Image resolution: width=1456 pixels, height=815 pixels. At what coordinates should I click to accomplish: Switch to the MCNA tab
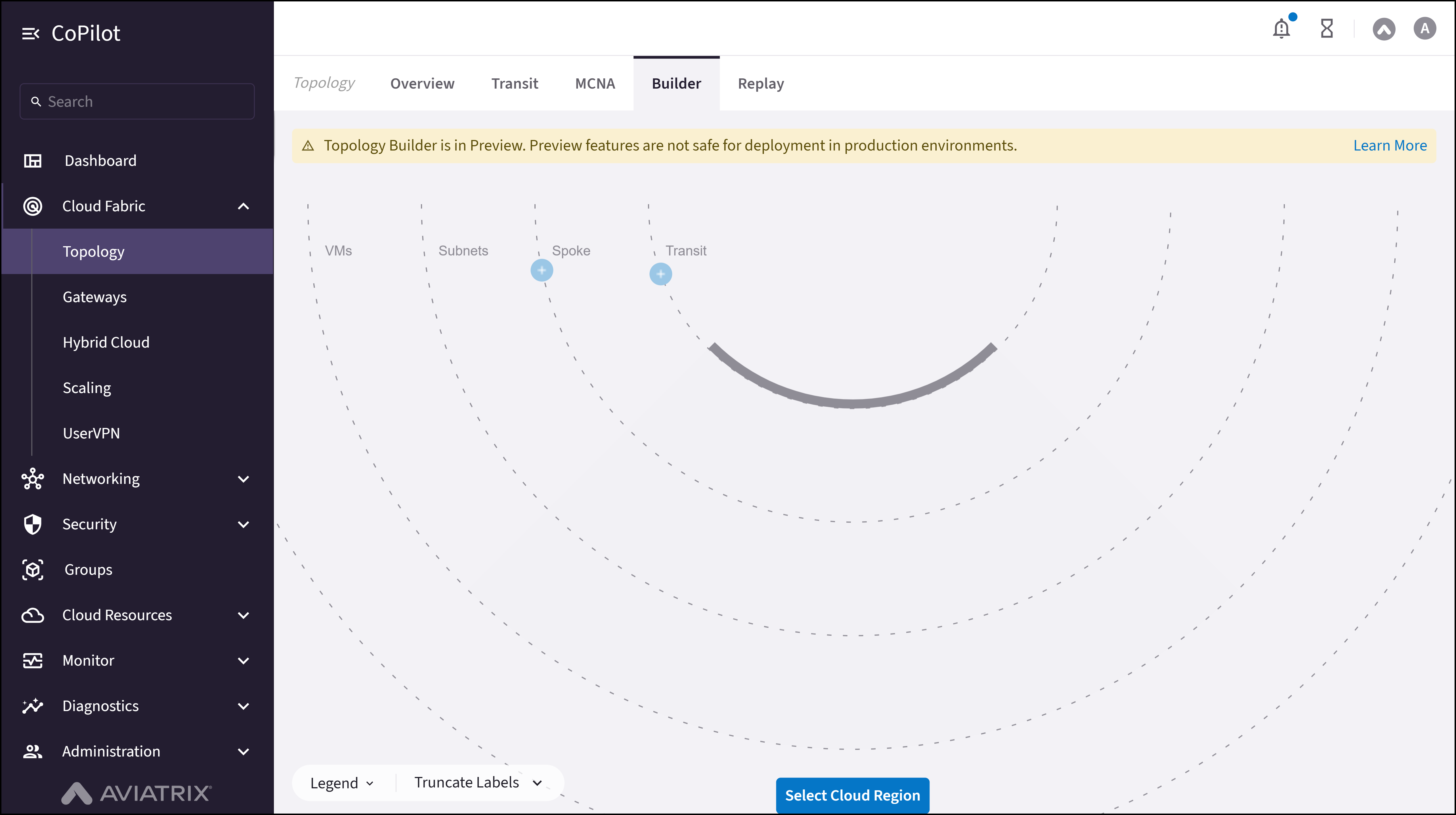click(595, 84)
